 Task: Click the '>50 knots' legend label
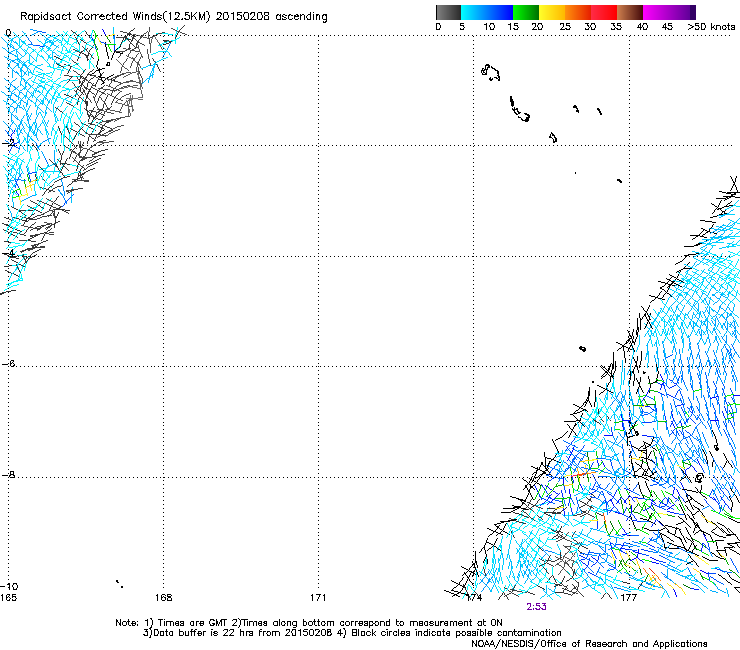711,27
